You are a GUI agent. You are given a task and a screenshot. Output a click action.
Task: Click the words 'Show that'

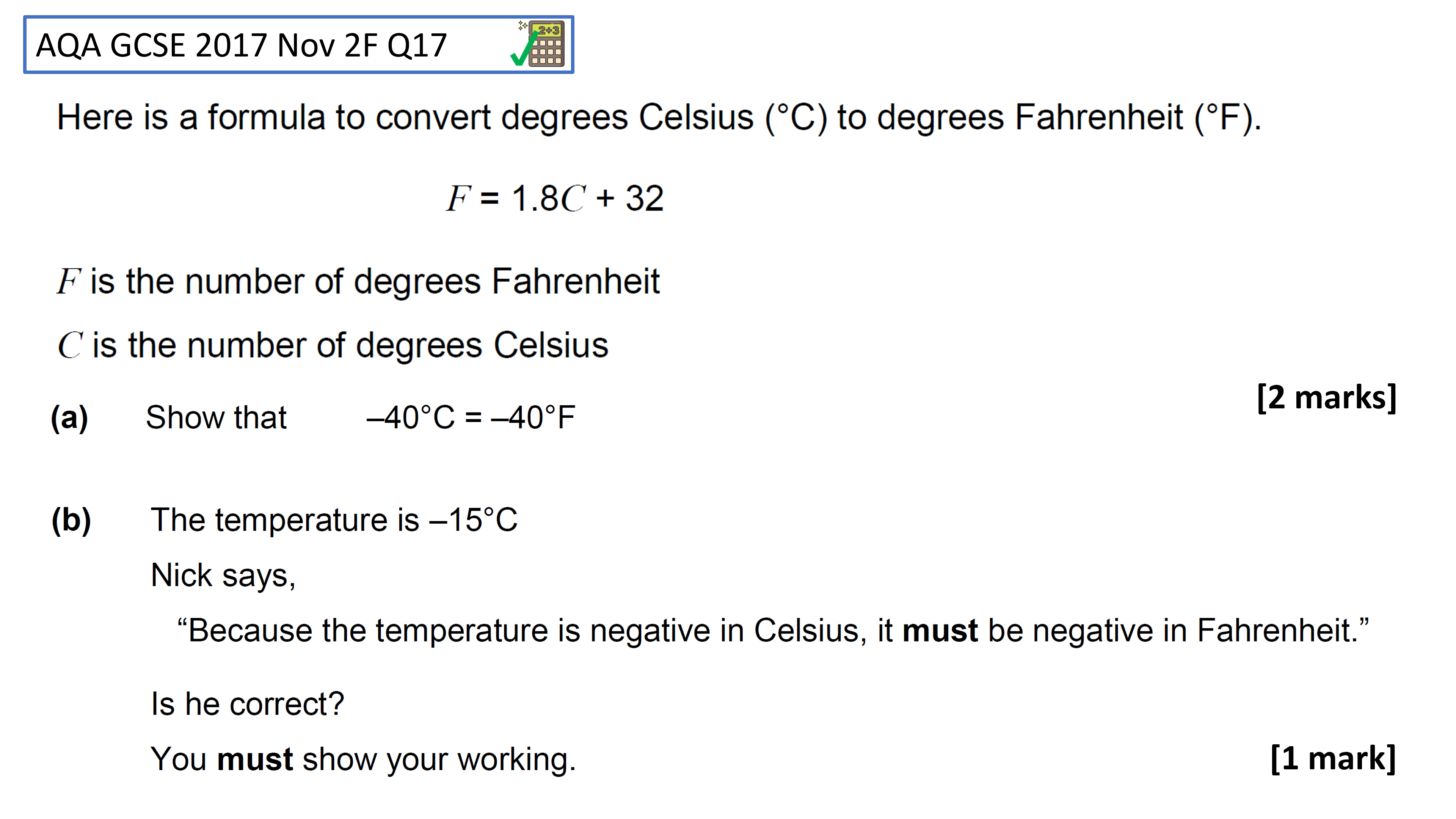216,418
